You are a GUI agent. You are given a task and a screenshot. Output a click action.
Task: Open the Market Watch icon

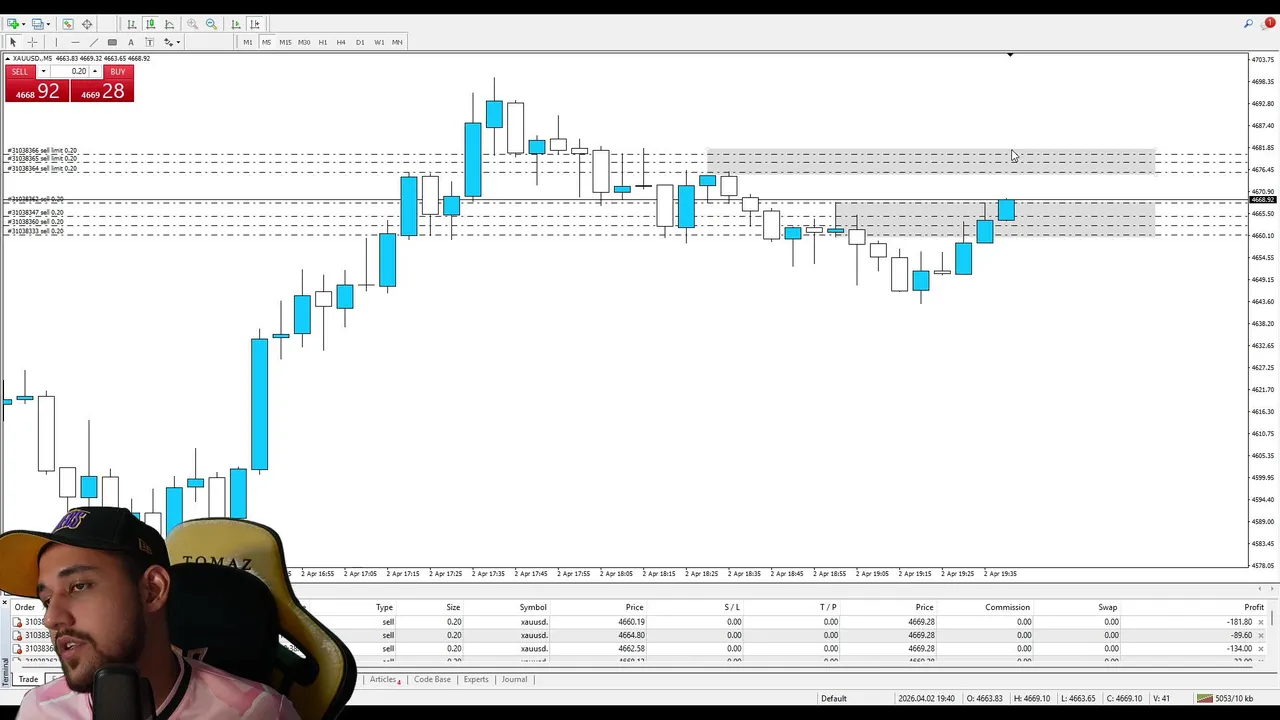[x=67, y=24]
